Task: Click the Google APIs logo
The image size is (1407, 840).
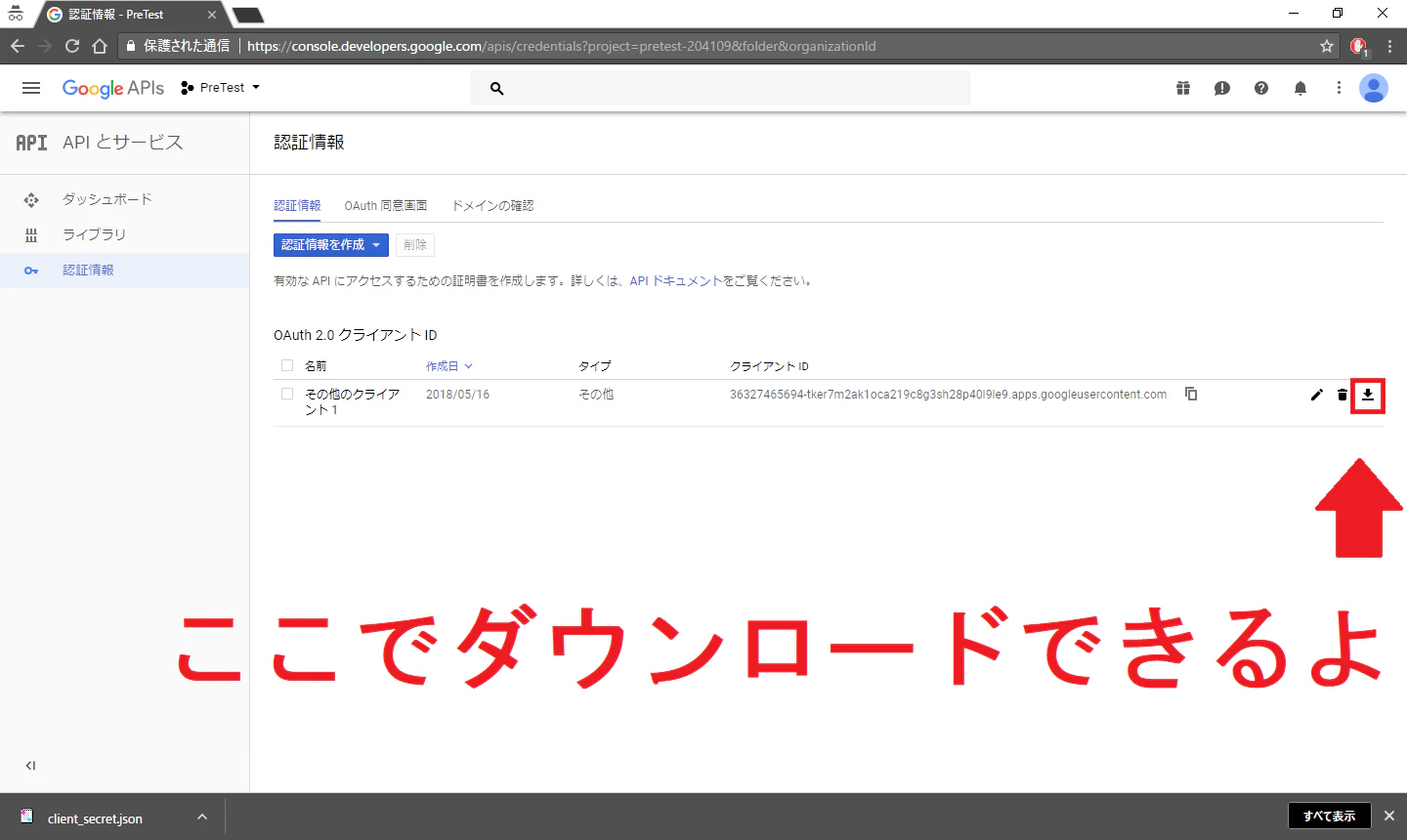Action: pos(113,88)
